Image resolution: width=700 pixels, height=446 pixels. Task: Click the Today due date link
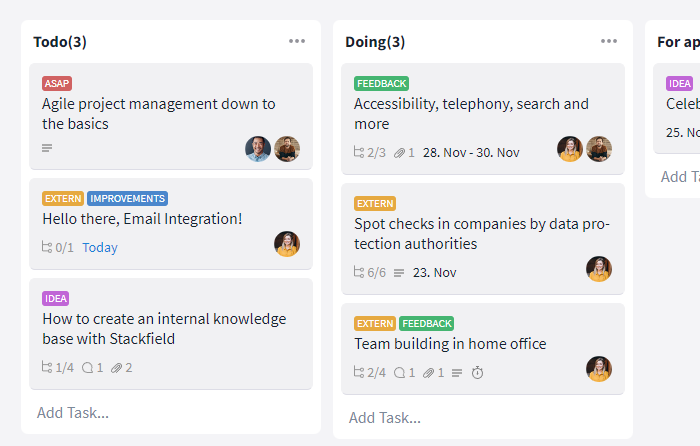[x=100, y=247]
